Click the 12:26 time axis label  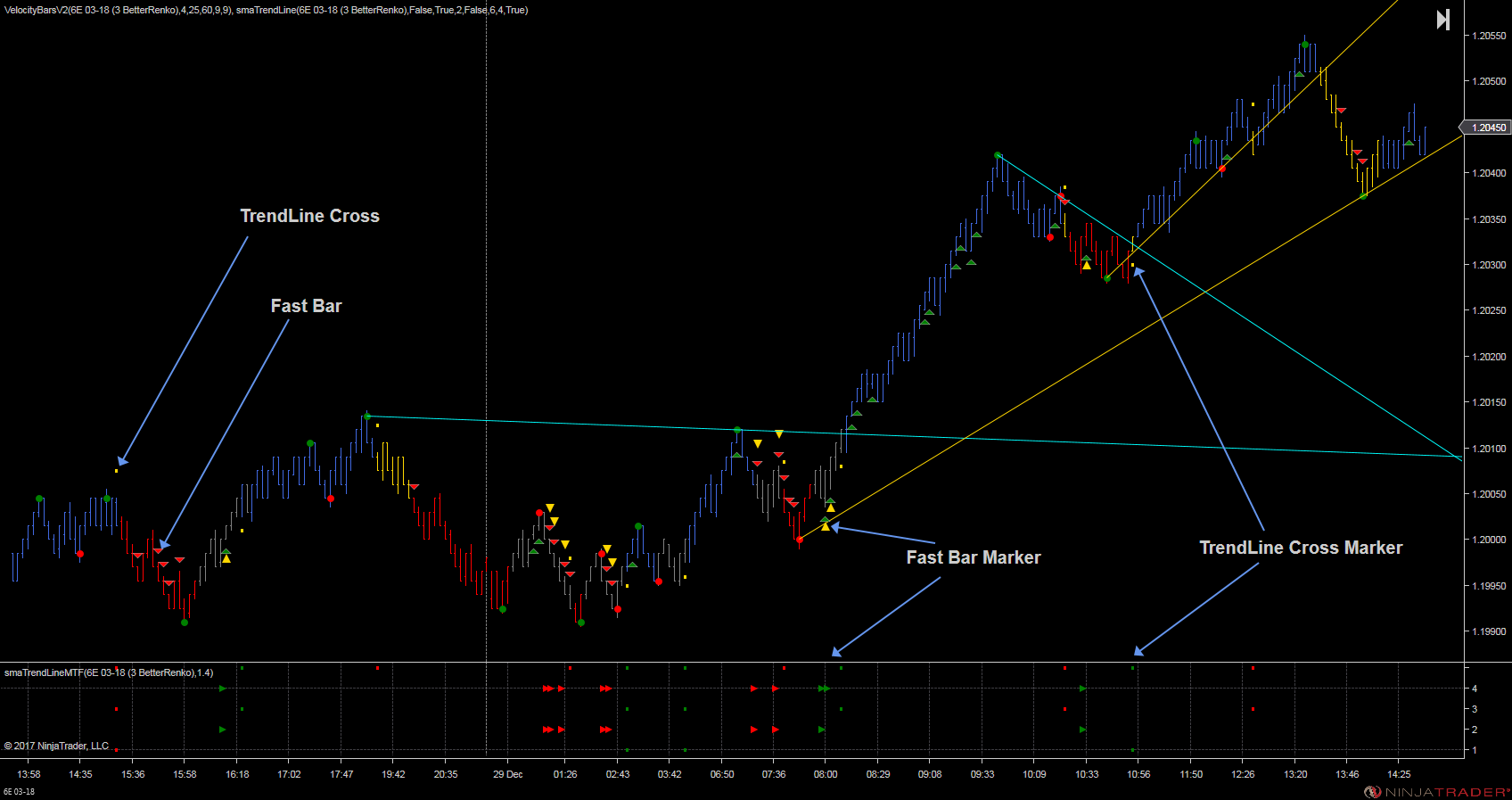click(1243, 774)
